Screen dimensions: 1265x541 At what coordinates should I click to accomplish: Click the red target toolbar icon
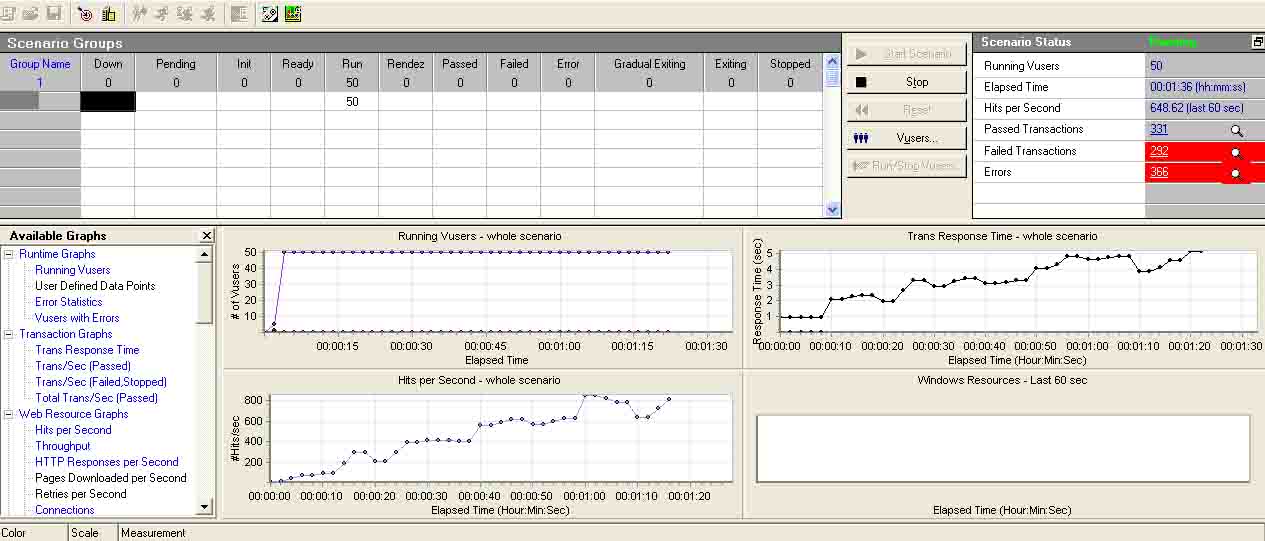(x=85, y=14)
